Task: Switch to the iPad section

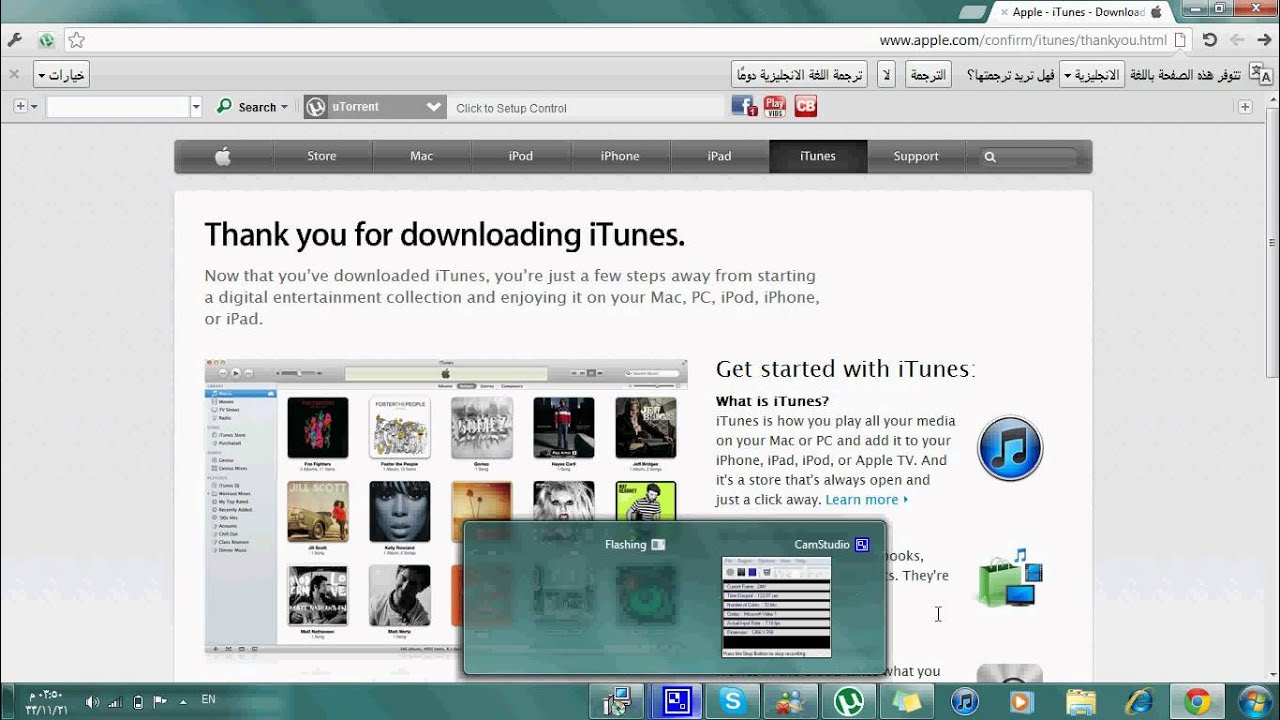Action: pos(719,156)
